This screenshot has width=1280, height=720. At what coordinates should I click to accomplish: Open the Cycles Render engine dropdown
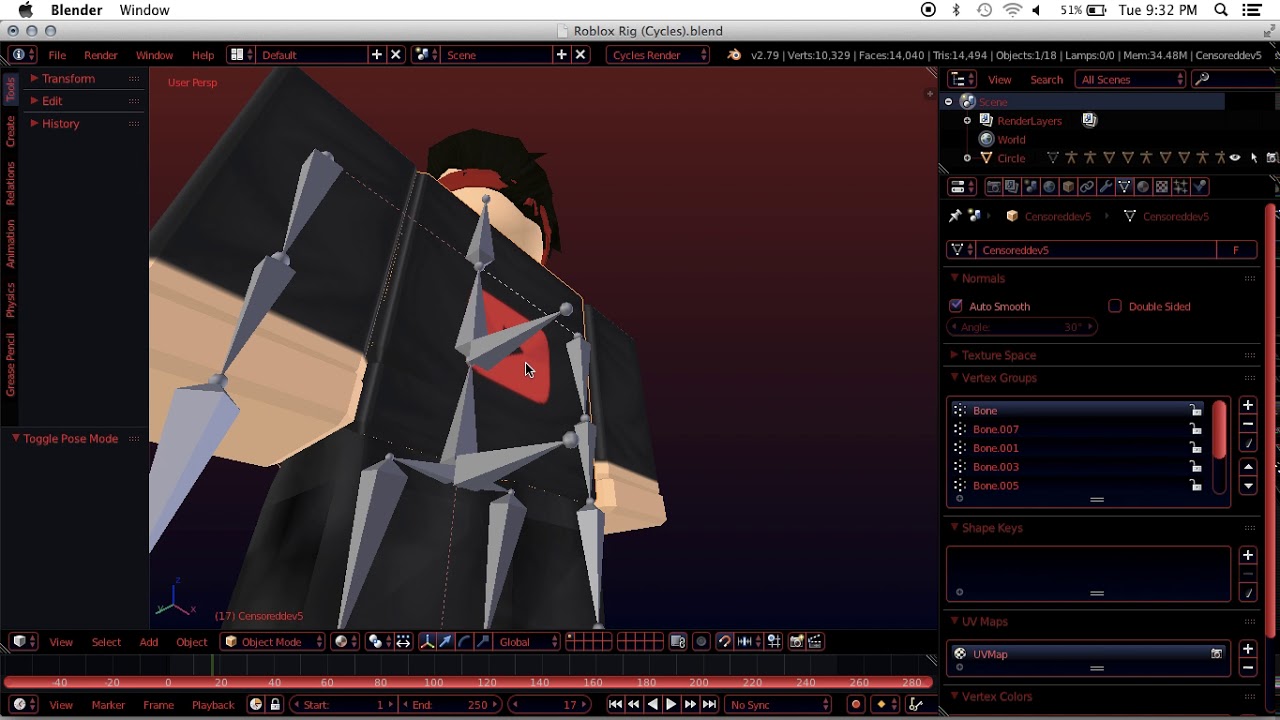click(x=657, y=55)
